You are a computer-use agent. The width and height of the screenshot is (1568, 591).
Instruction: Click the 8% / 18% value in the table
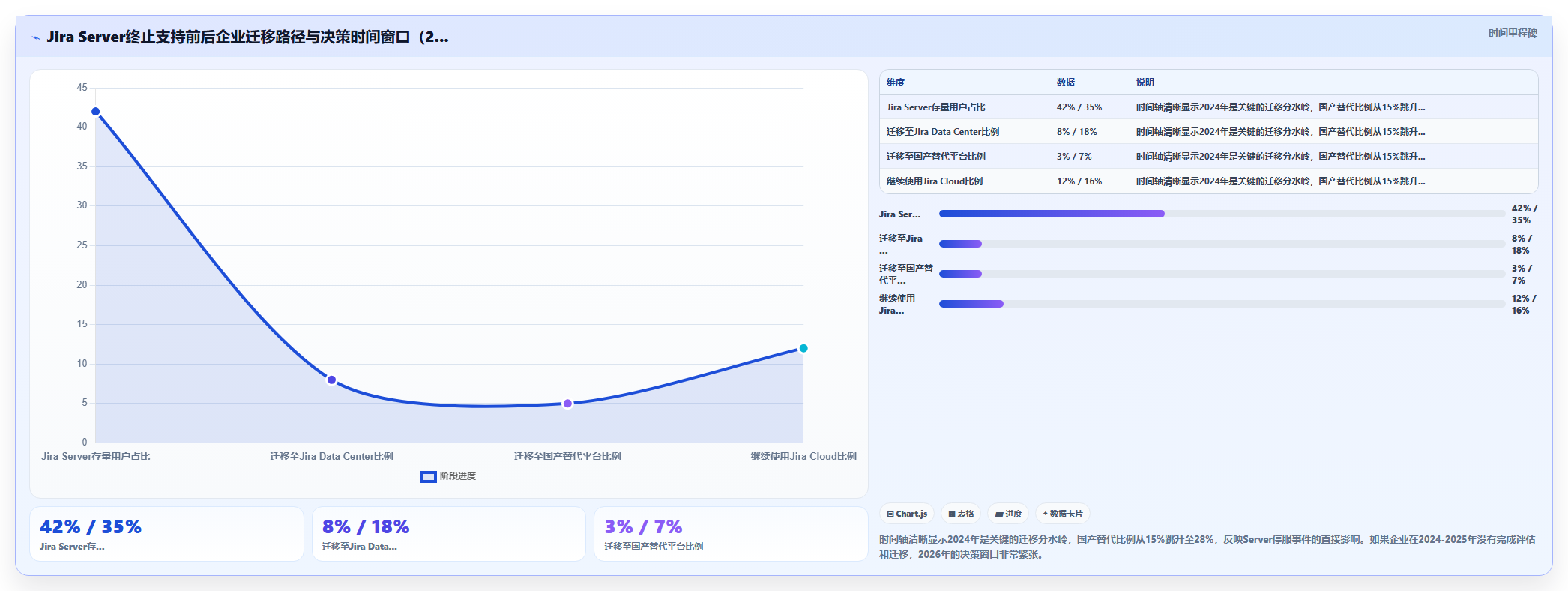coord(1077,132)
